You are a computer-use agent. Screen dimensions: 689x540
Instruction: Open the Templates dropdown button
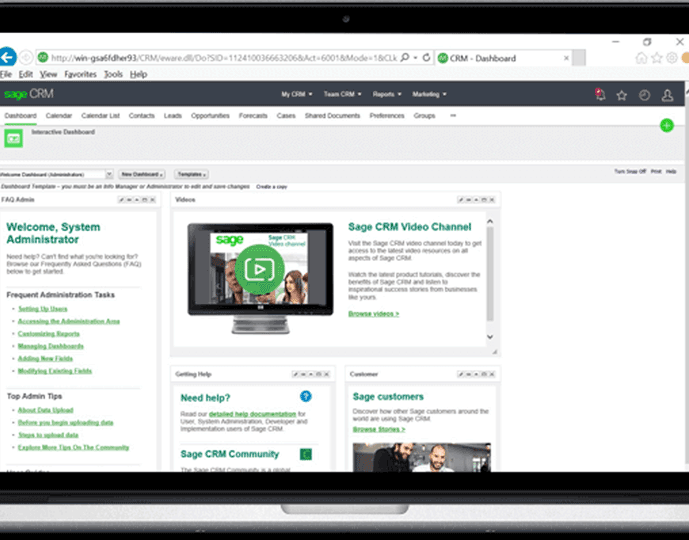(x=191, y=174)
